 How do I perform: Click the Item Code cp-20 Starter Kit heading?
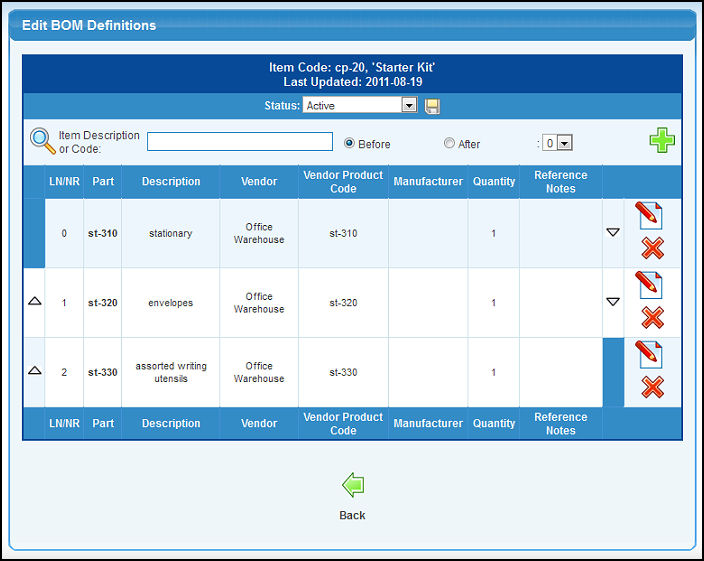click(352, 67)
